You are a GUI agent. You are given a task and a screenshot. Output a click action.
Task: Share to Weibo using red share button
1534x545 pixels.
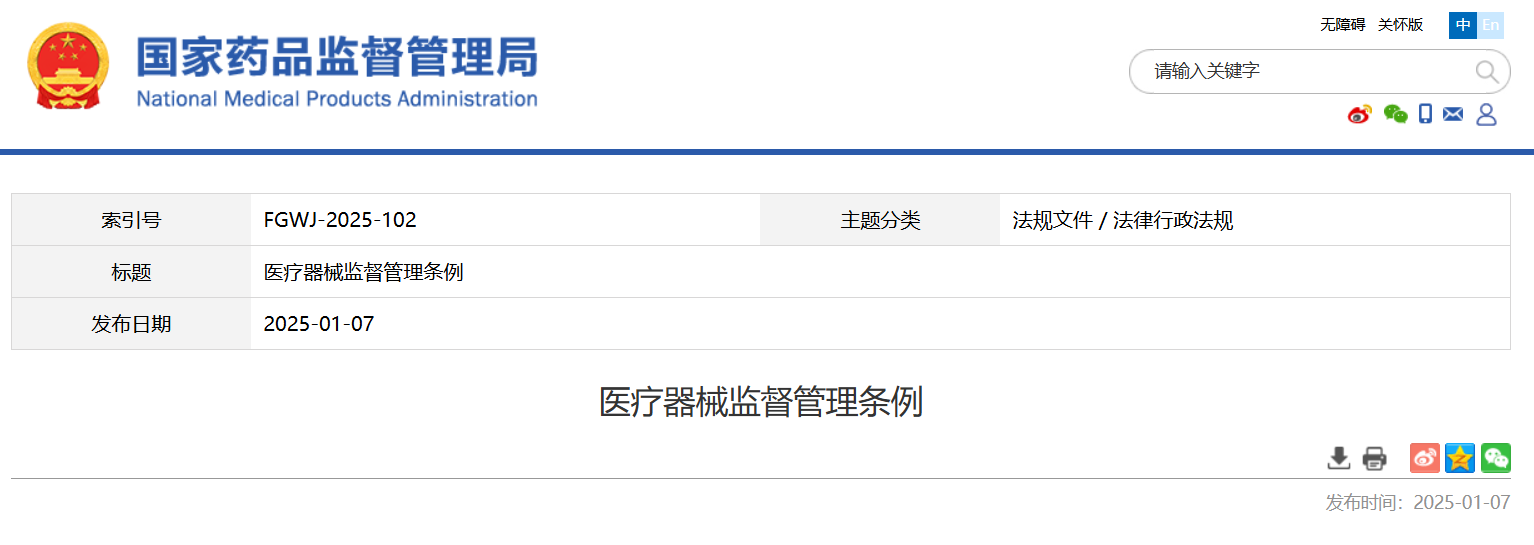click(x=1425, y=458)
